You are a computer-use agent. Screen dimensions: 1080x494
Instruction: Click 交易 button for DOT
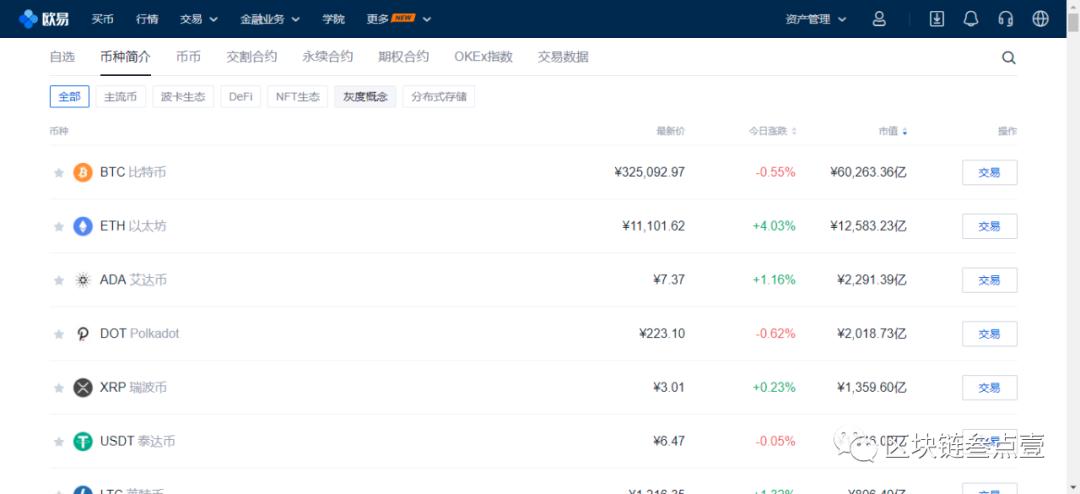[989, 333]
